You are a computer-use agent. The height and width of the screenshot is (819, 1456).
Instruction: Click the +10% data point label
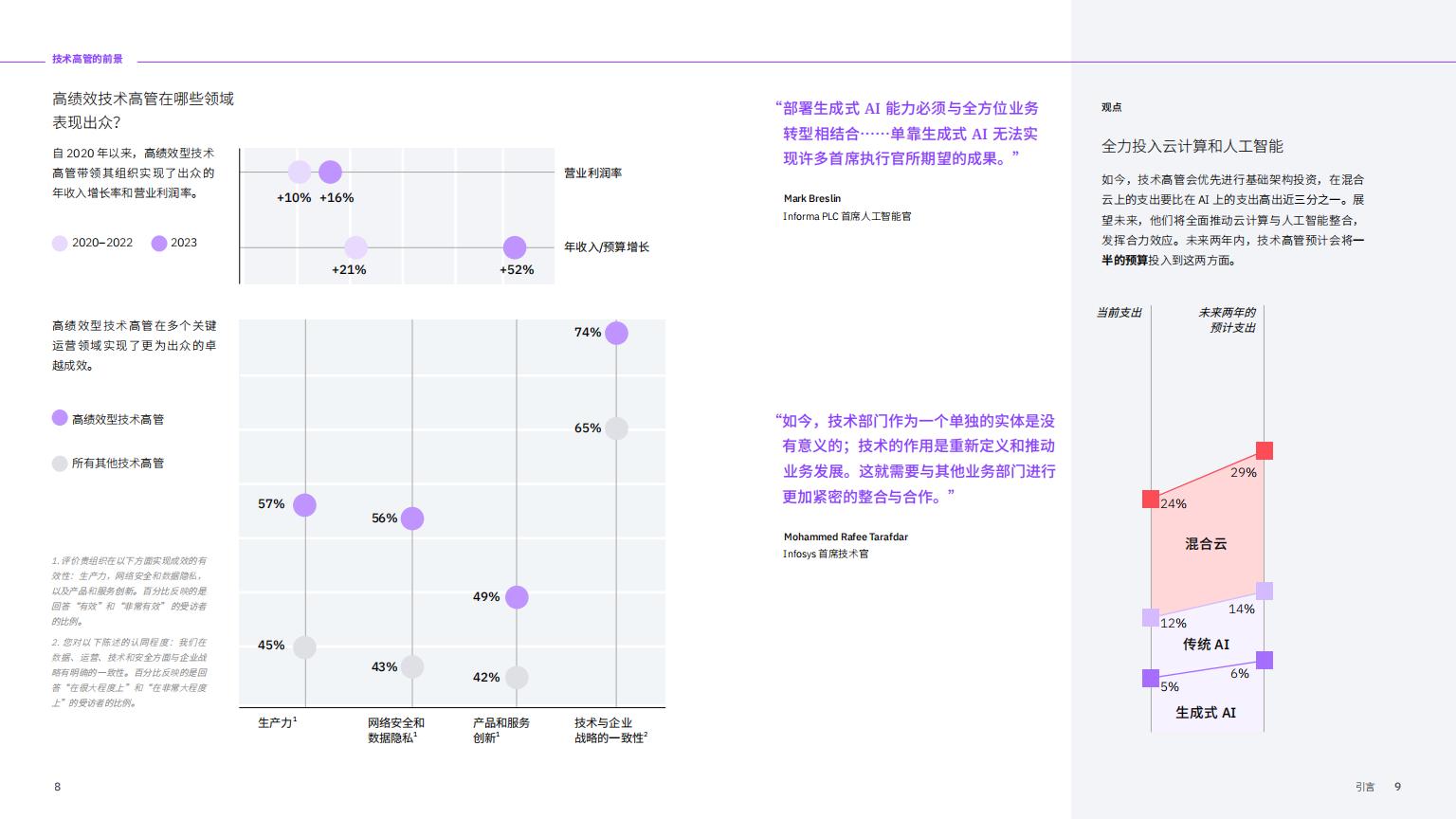294,197
